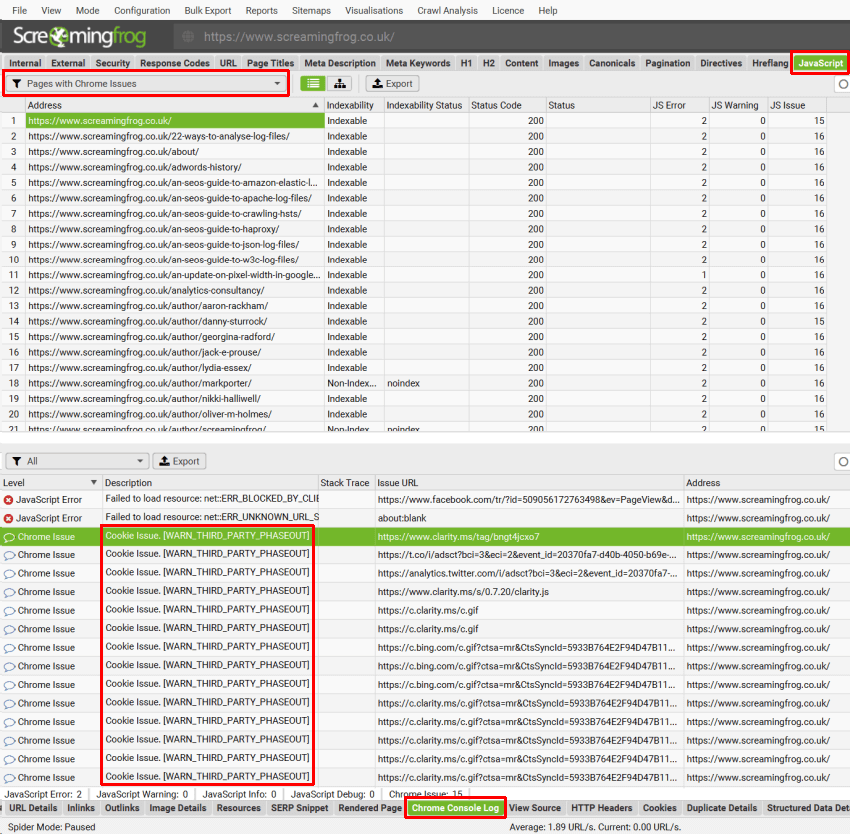Click the URL input field
This screenshot has width=850, height=834.
coord(510,37)
